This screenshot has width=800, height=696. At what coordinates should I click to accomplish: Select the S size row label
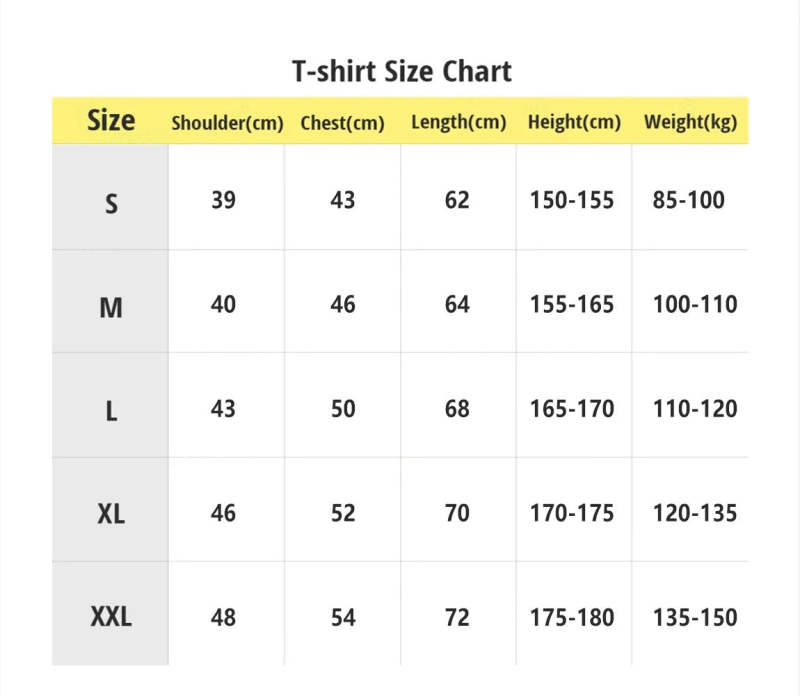tap(111, 203)
